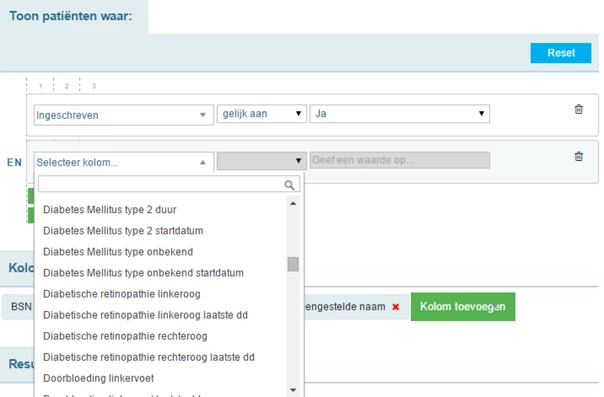Click the 'Geef een waarde op...' field

(399, 160)
